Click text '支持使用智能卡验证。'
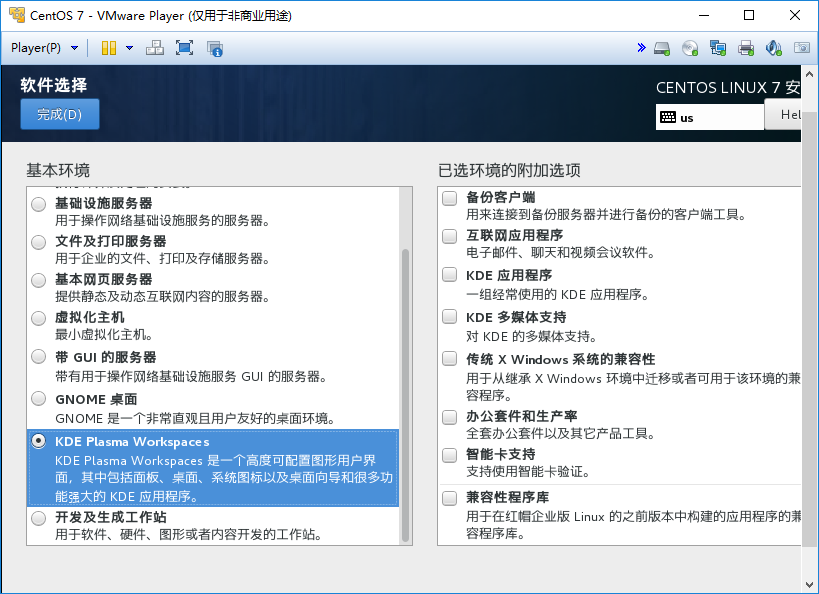This screenshot has height=594, width=819. (528, 471)
